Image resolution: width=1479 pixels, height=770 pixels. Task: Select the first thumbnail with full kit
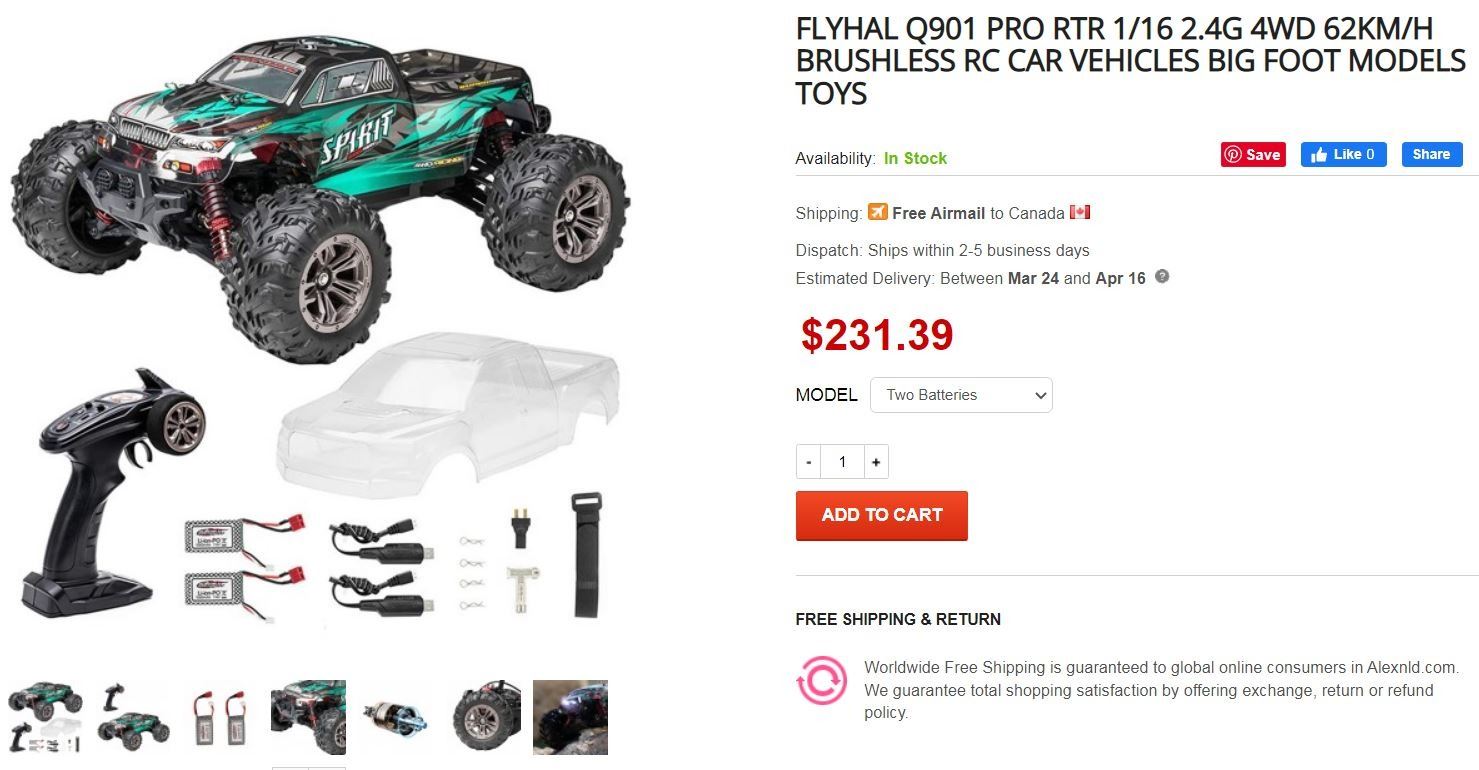click(45, 718)
